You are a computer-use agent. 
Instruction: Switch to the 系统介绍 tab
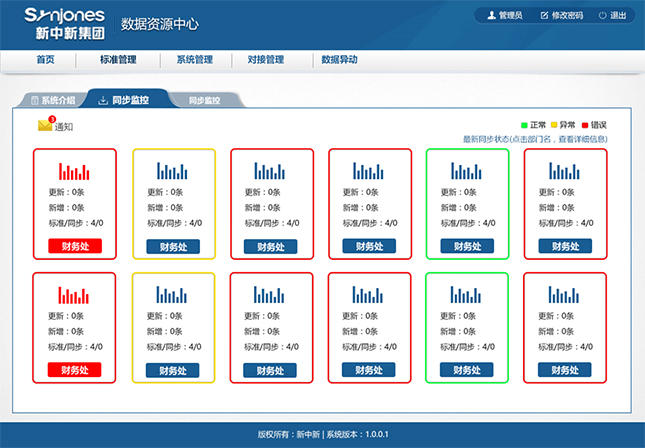coord(52,101)
